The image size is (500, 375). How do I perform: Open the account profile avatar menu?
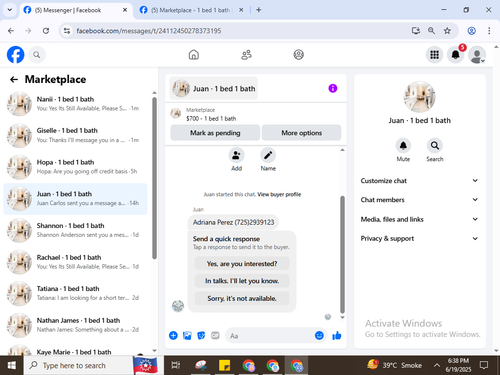[477, 55]
